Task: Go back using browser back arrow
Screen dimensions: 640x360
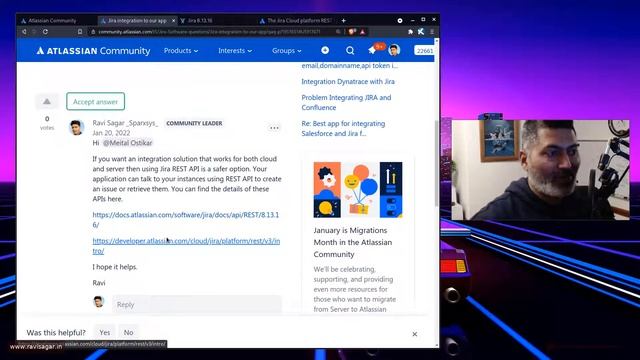Action: pyautogui.click(x=24, y=31)
